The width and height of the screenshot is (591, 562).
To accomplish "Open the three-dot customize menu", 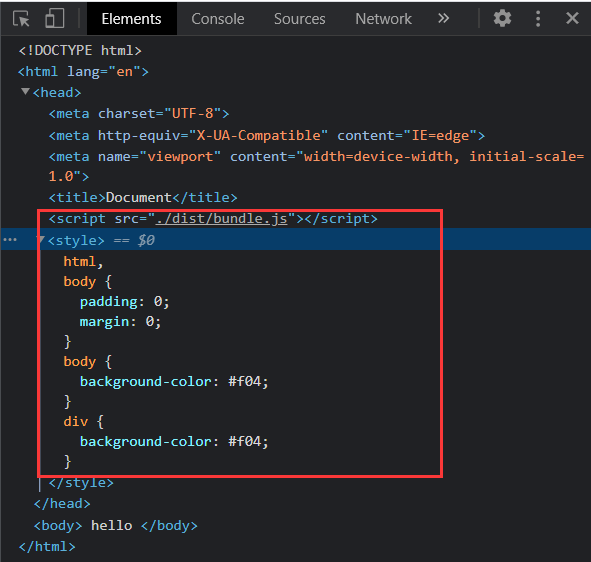I will [538, 18].
